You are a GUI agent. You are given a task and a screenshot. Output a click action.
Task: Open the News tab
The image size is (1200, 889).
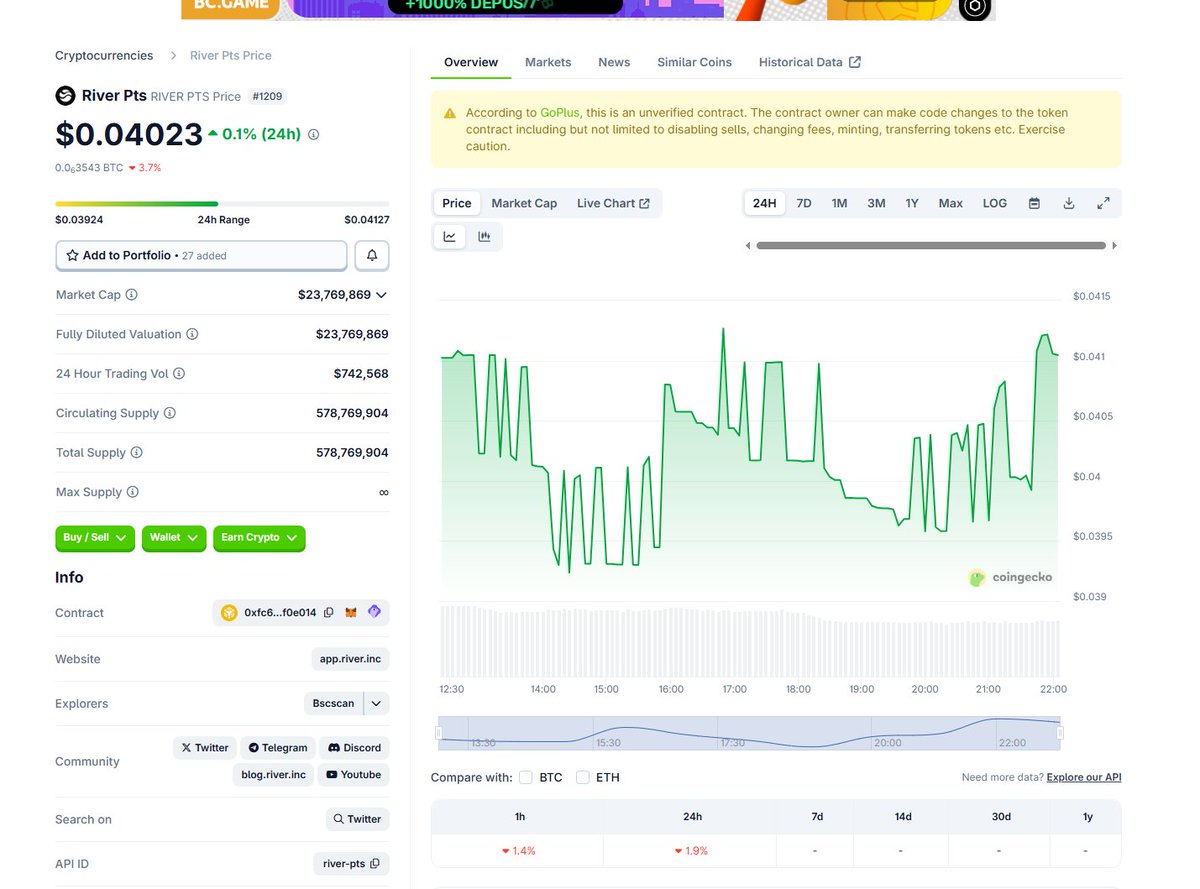(614, 62)
